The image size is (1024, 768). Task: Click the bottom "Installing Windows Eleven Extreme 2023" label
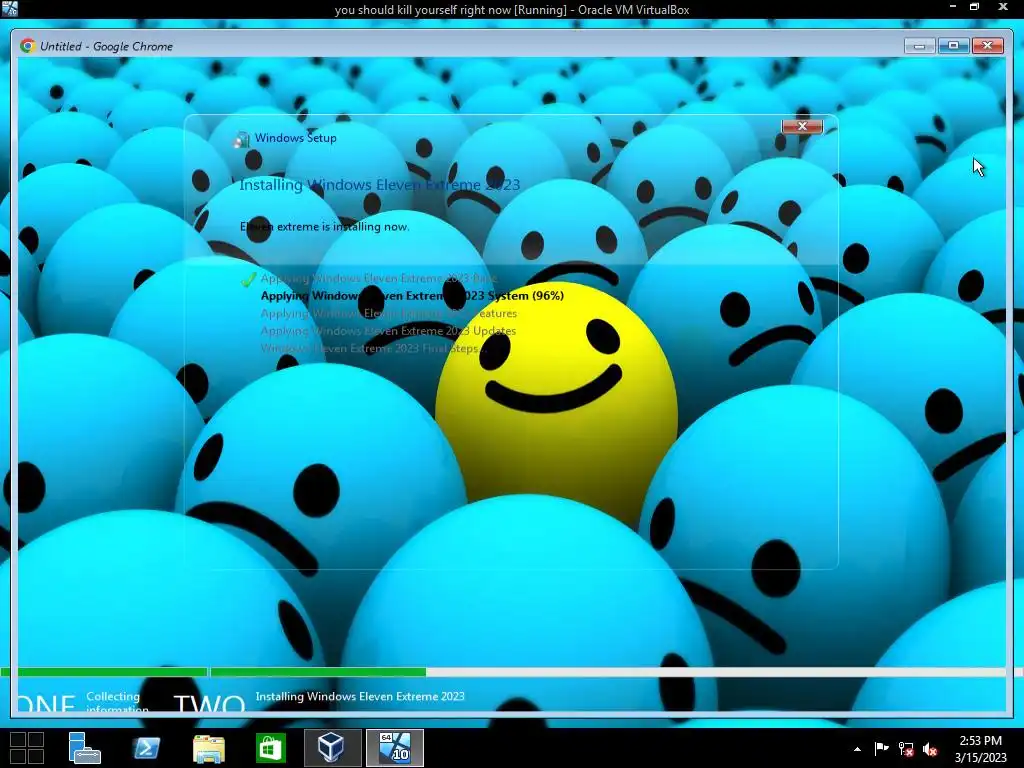(360, 696)
